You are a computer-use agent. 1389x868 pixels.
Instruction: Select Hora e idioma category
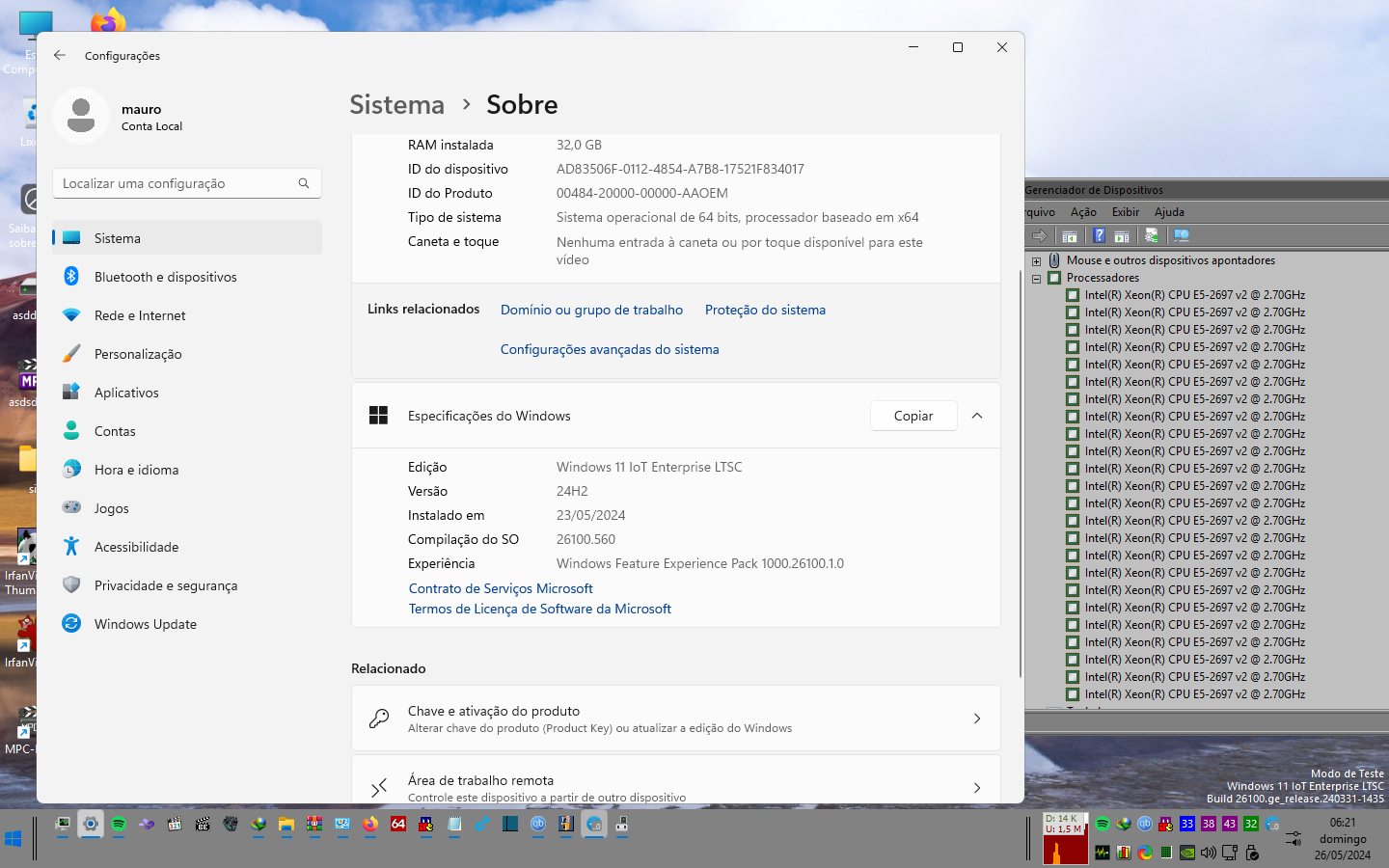pyautogui.click(x=187, y=470)
